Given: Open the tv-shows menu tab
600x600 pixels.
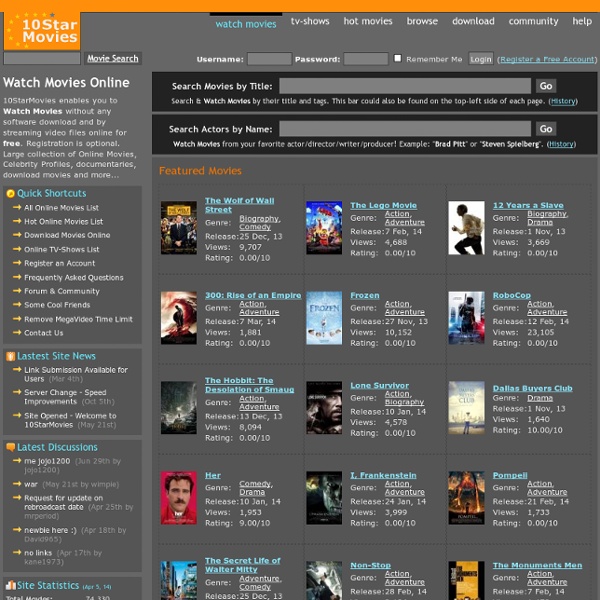Looking at the screenshot, I should [x=310, y=21].
